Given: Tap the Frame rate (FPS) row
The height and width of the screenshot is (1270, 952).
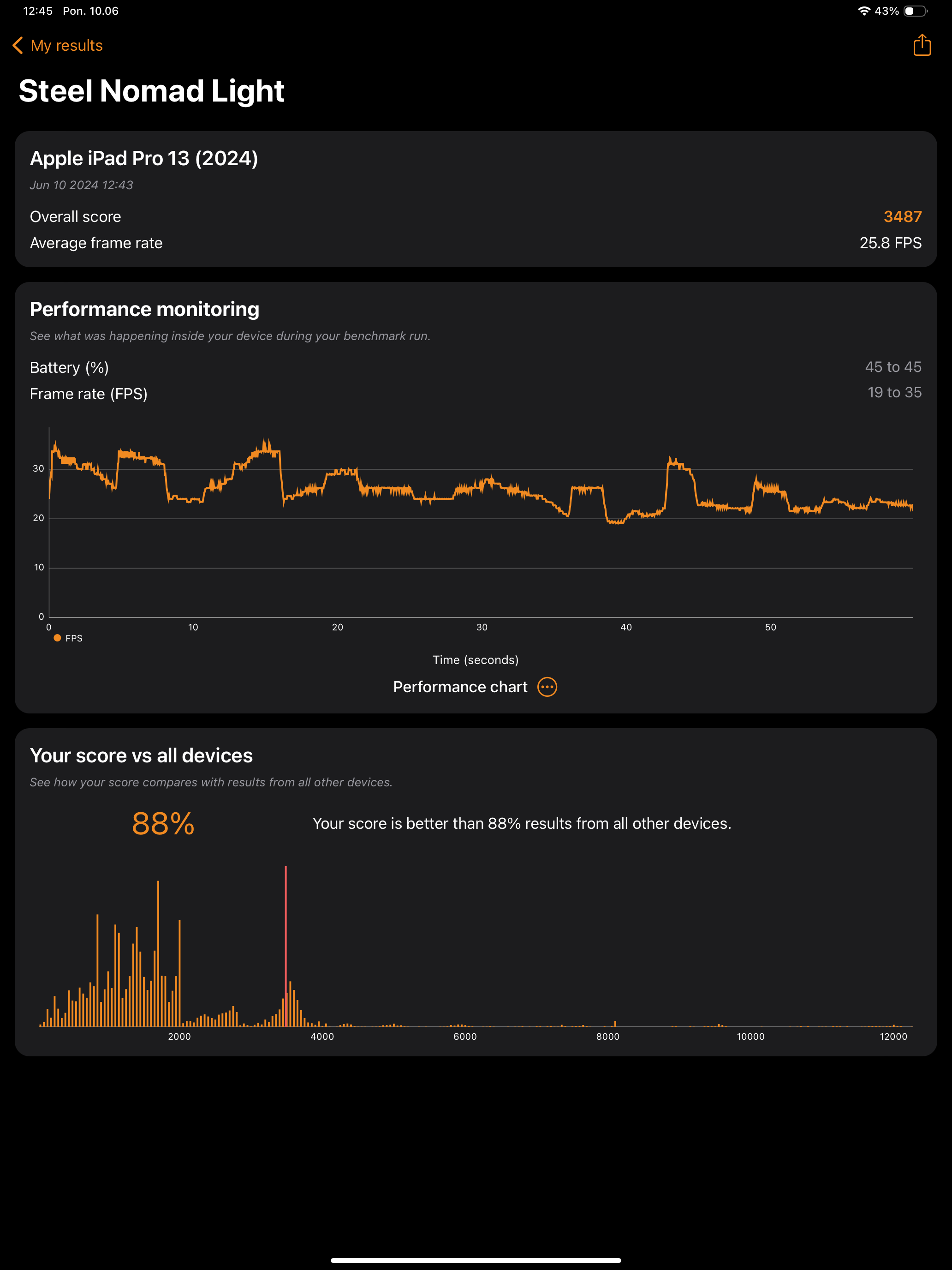Looking at the screenshot, I should (x=89, y=394).
